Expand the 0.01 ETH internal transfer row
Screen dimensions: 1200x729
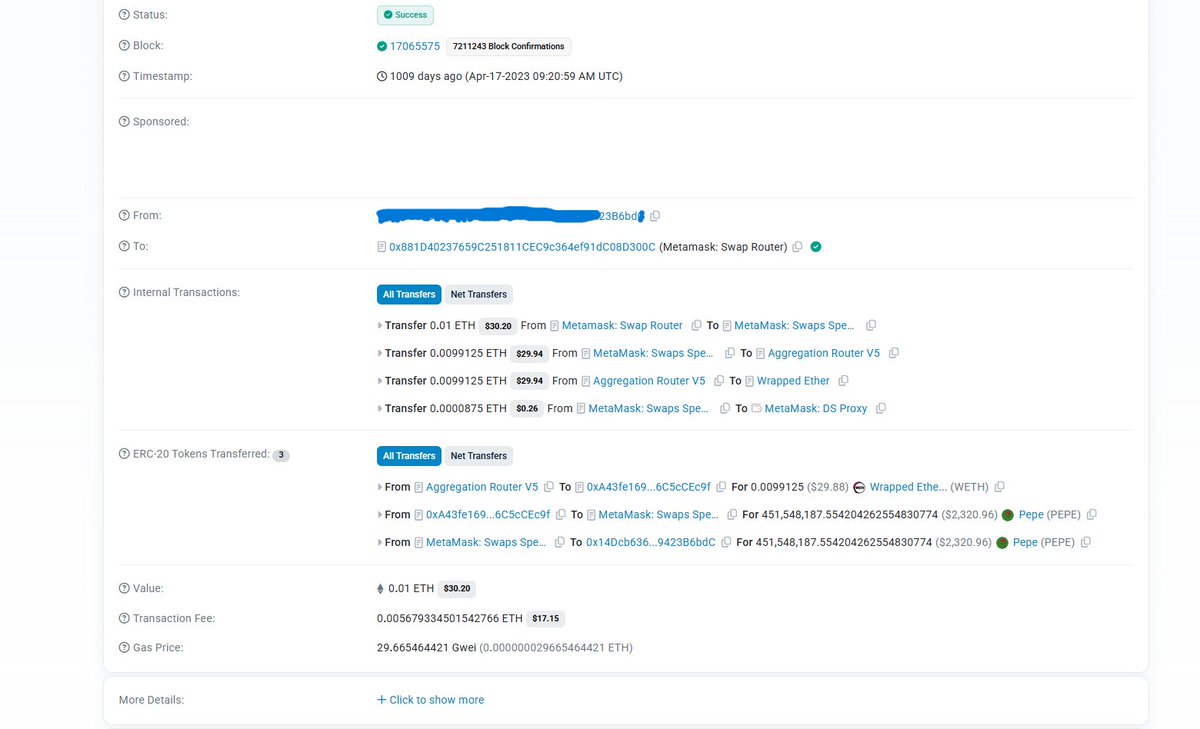point(380,326)
